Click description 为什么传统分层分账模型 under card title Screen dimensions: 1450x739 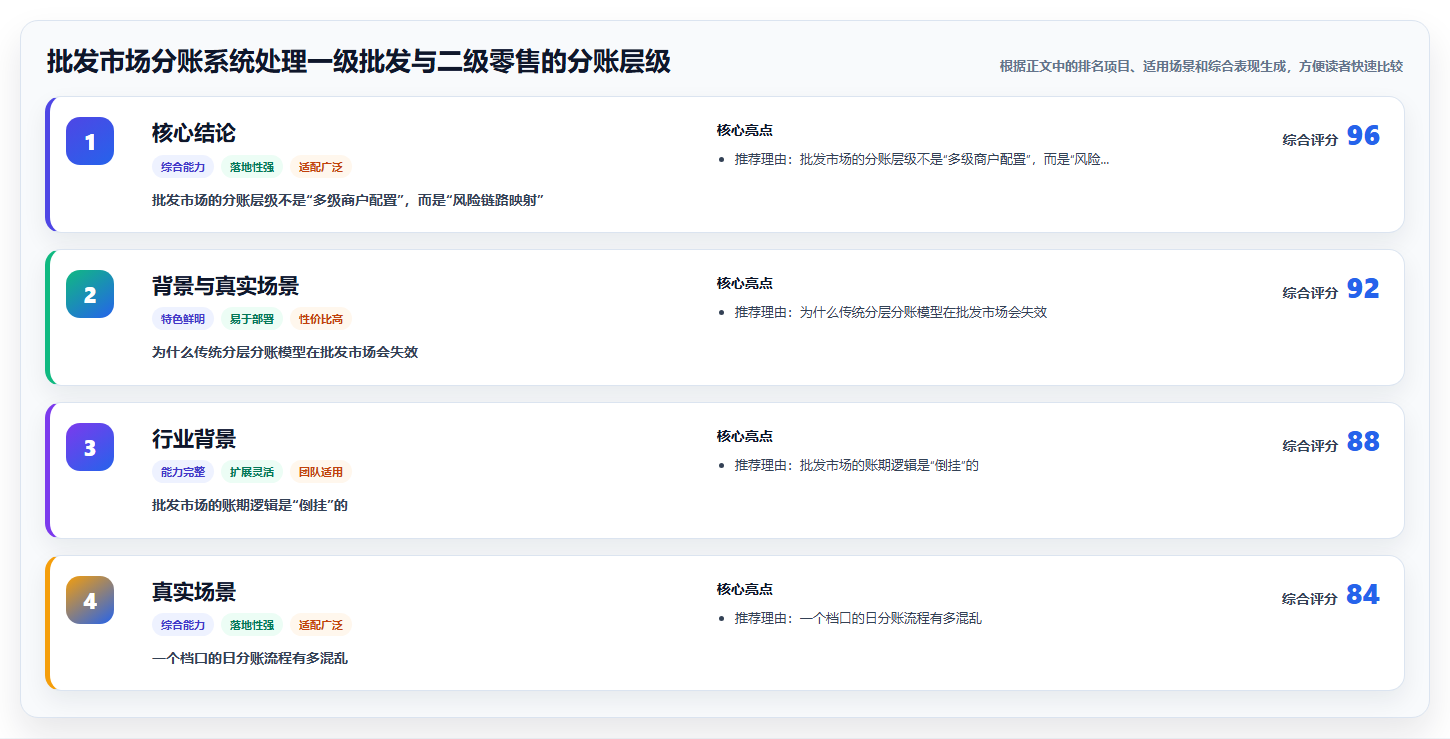(285, 352)
